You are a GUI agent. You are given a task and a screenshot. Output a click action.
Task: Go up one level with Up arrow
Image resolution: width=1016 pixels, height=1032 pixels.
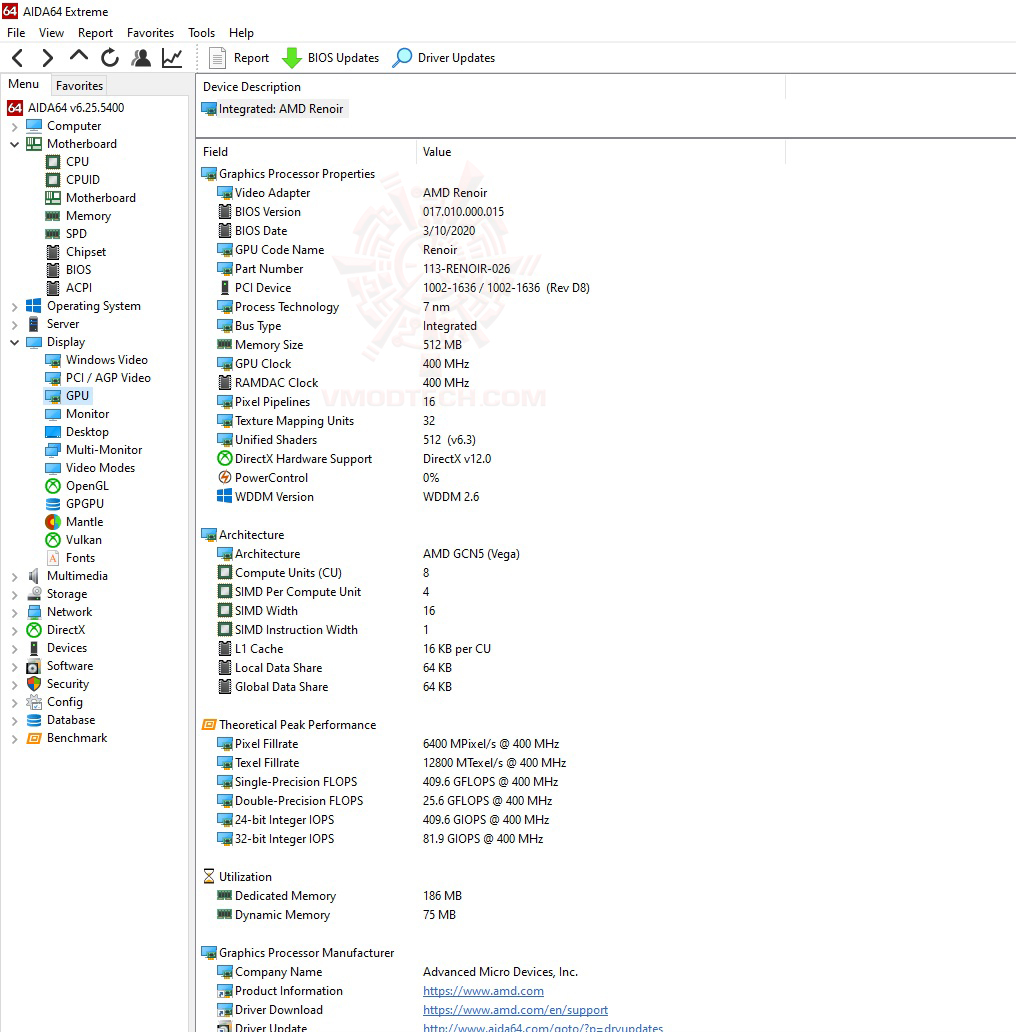[79, 57]
